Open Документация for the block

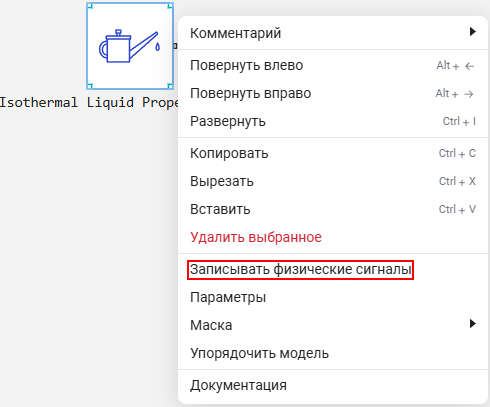[333, 385]
